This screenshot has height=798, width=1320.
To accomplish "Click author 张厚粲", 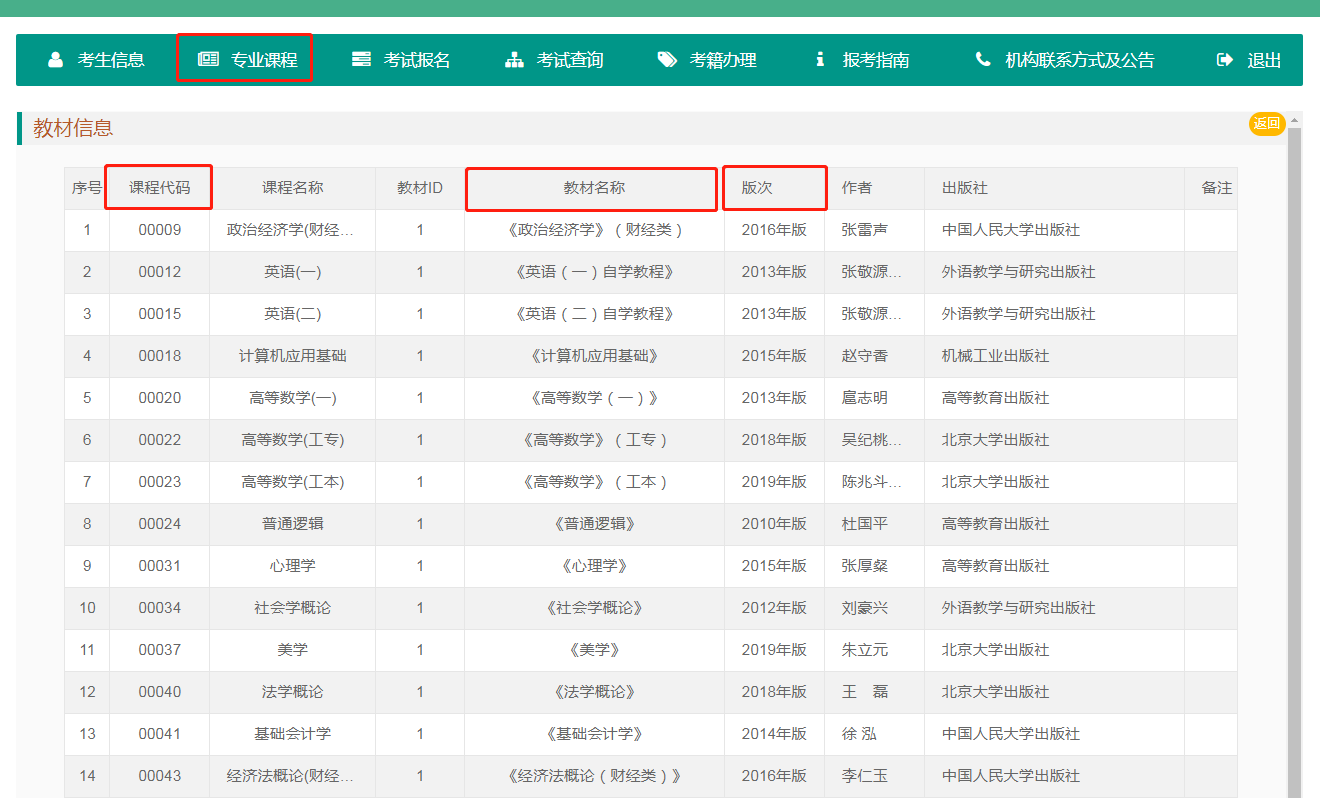I will (x=865, y=566).
